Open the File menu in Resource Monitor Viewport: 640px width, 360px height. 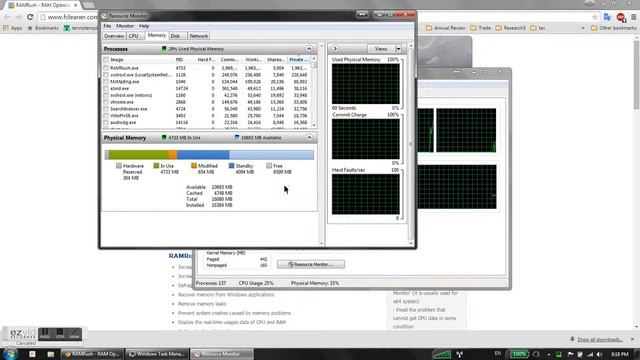pos(107,26)
